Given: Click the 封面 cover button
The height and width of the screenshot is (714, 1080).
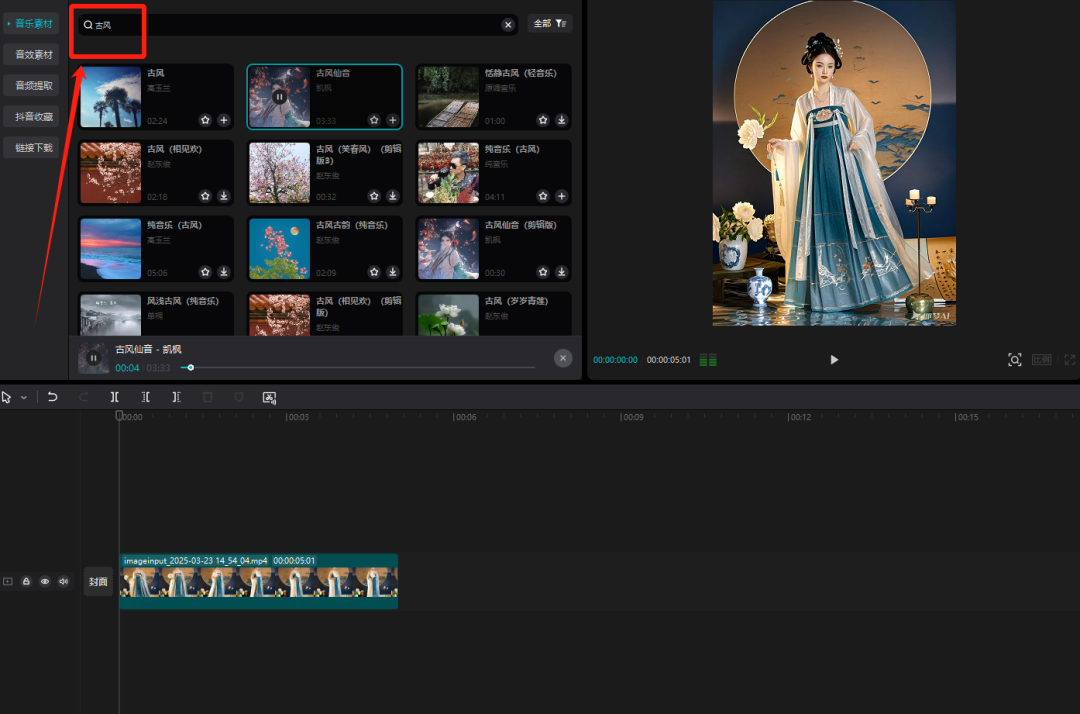Looking at the screenshot, I should (98, 581).
